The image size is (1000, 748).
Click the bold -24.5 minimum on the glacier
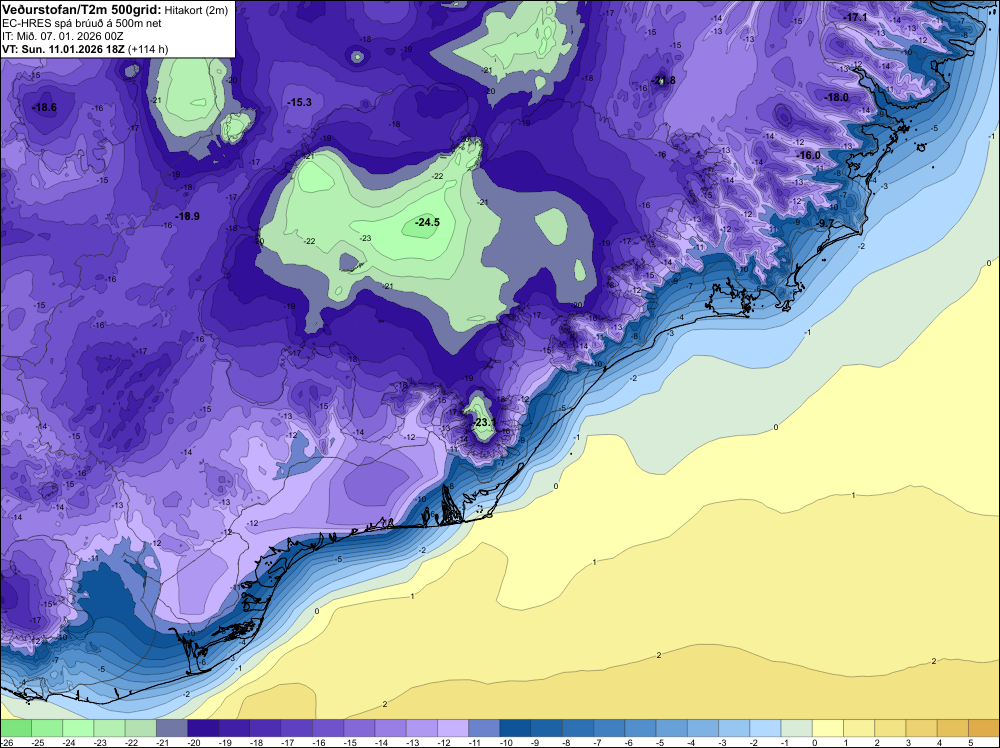point(427,223)
